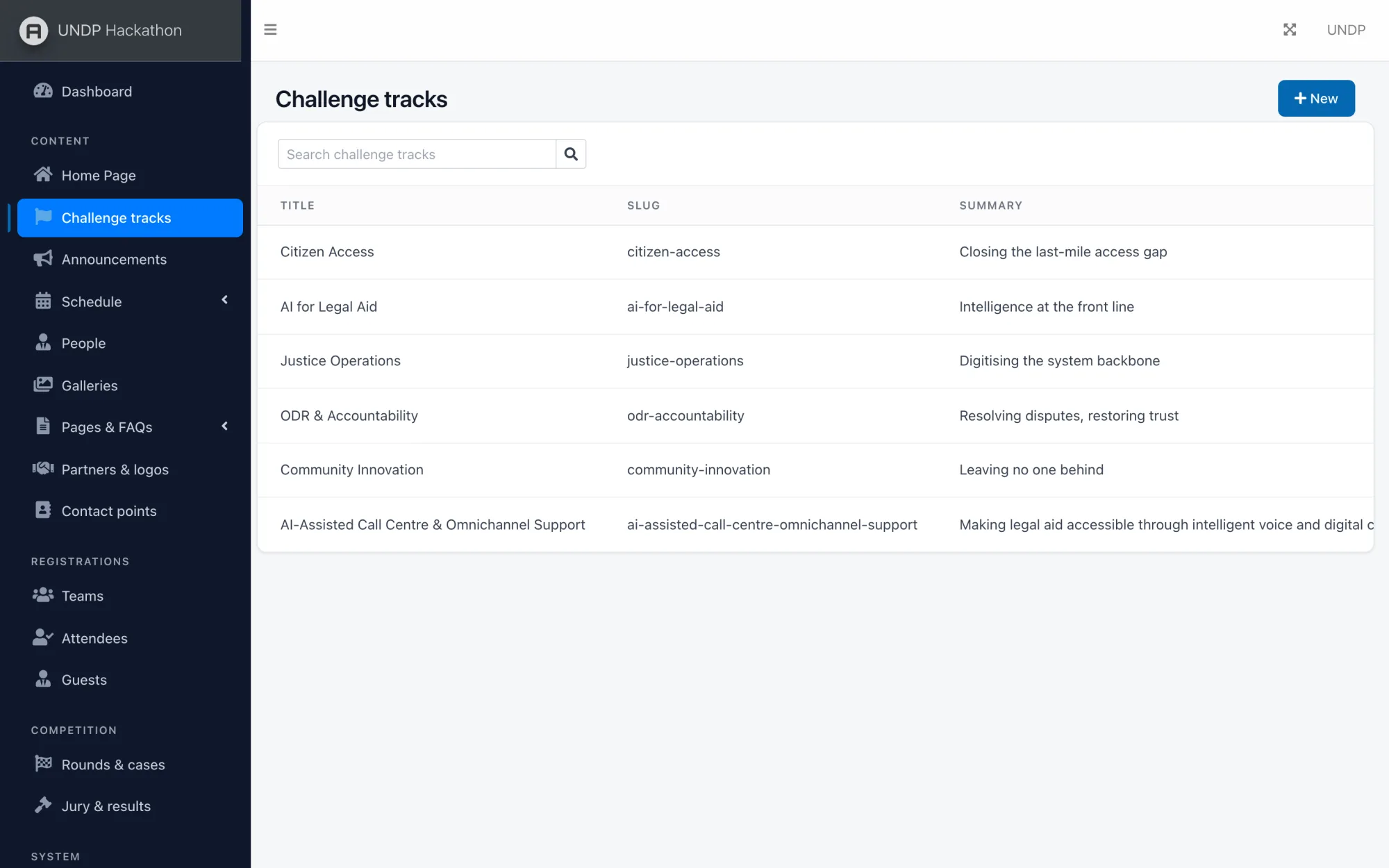Click the fullscreen expand icon

[x=1290, y=30]
